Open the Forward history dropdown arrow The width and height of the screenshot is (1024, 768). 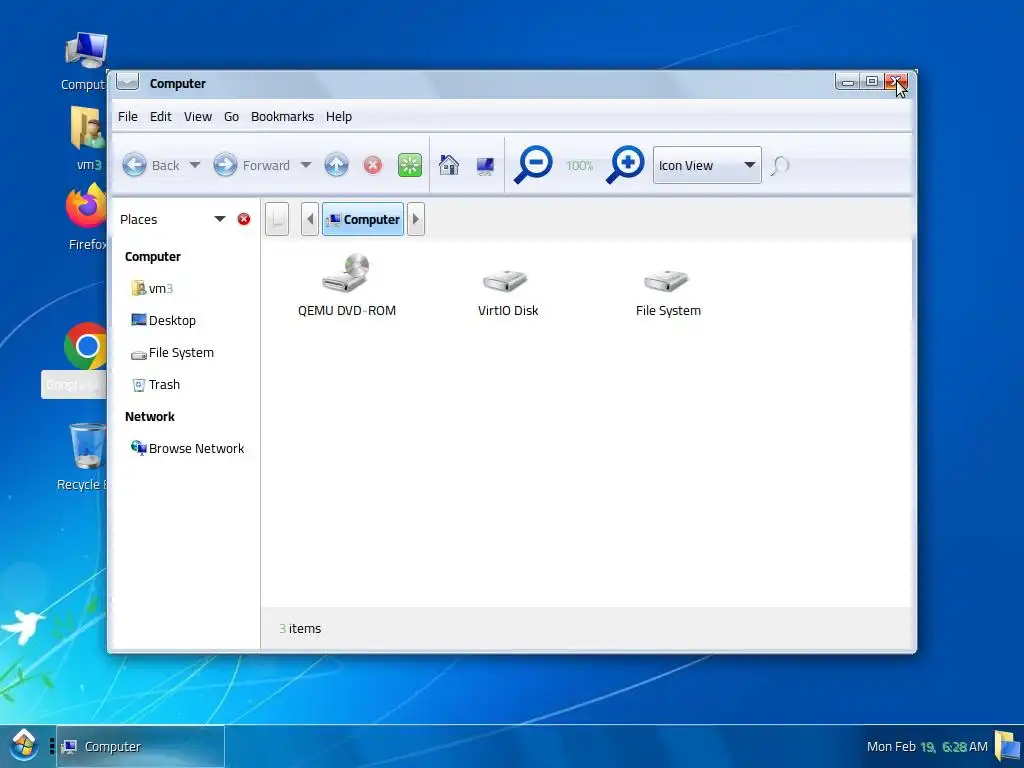point(306,165)
